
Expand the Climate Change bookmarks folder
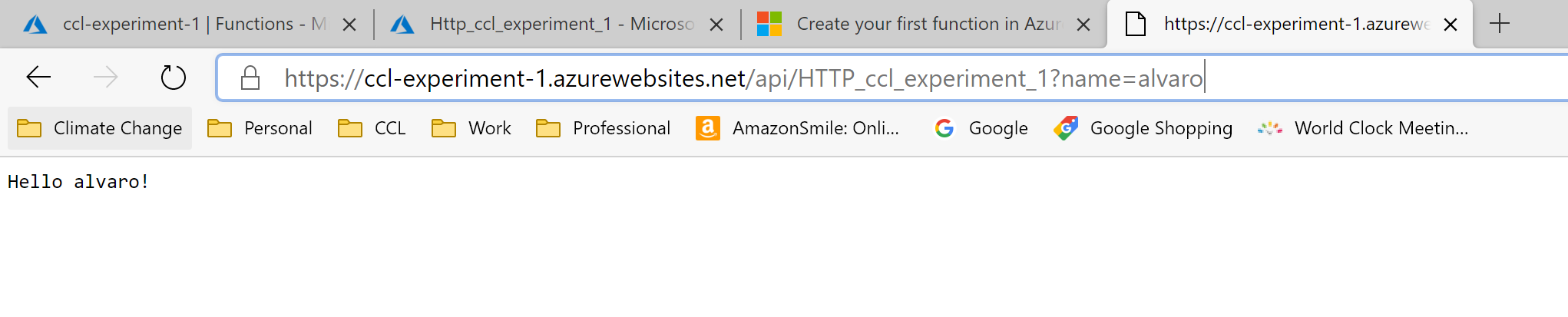point(100,128)
